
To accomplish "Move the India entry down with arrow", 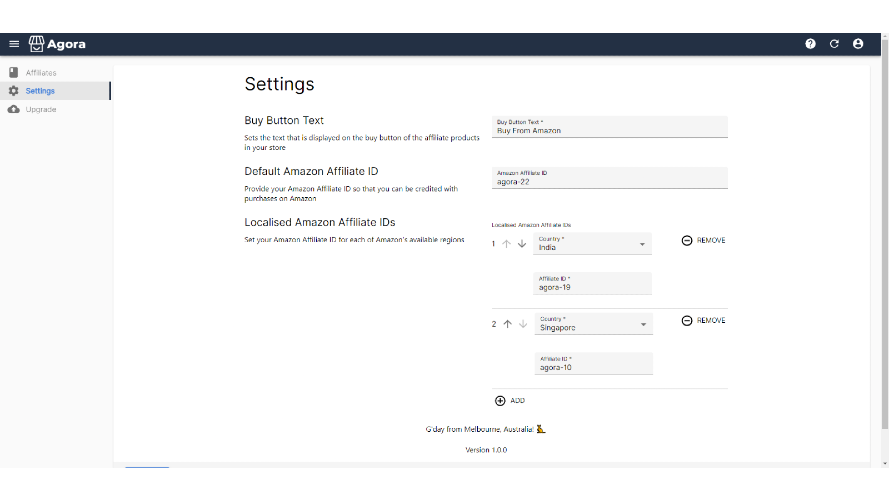I will coord(521,244).
